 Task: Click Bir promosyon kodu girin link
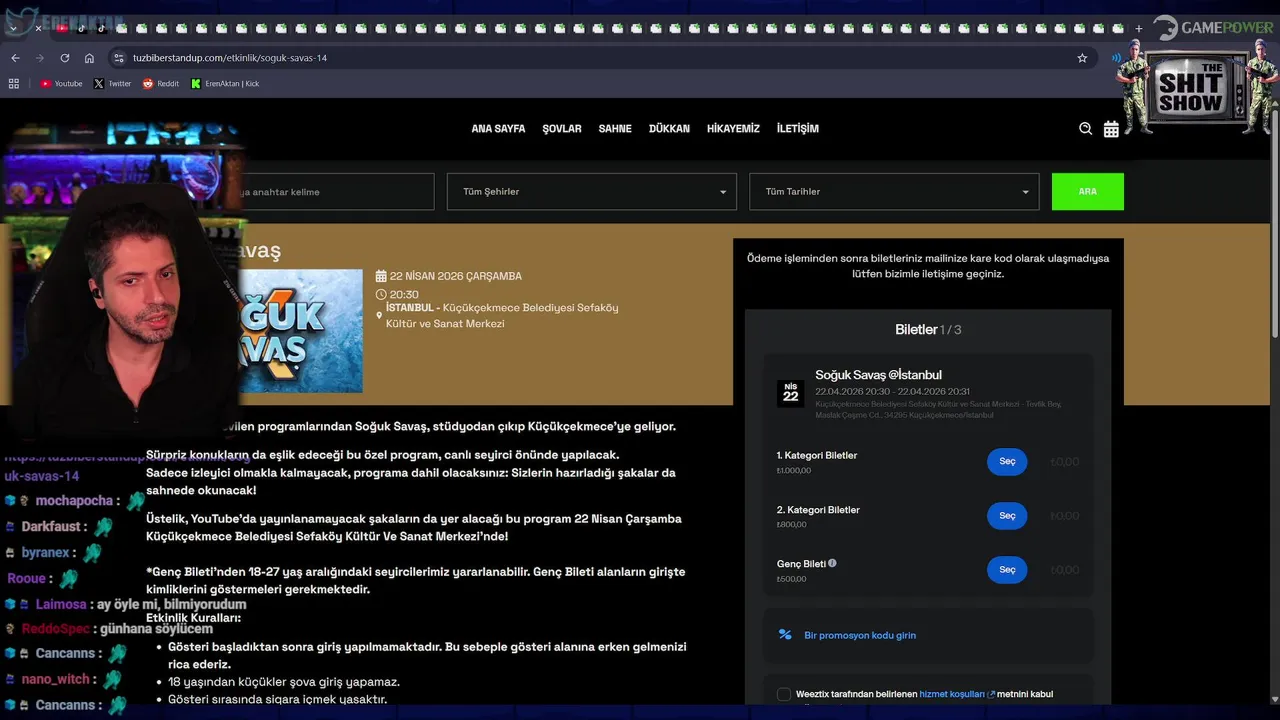tap(860, 635)
